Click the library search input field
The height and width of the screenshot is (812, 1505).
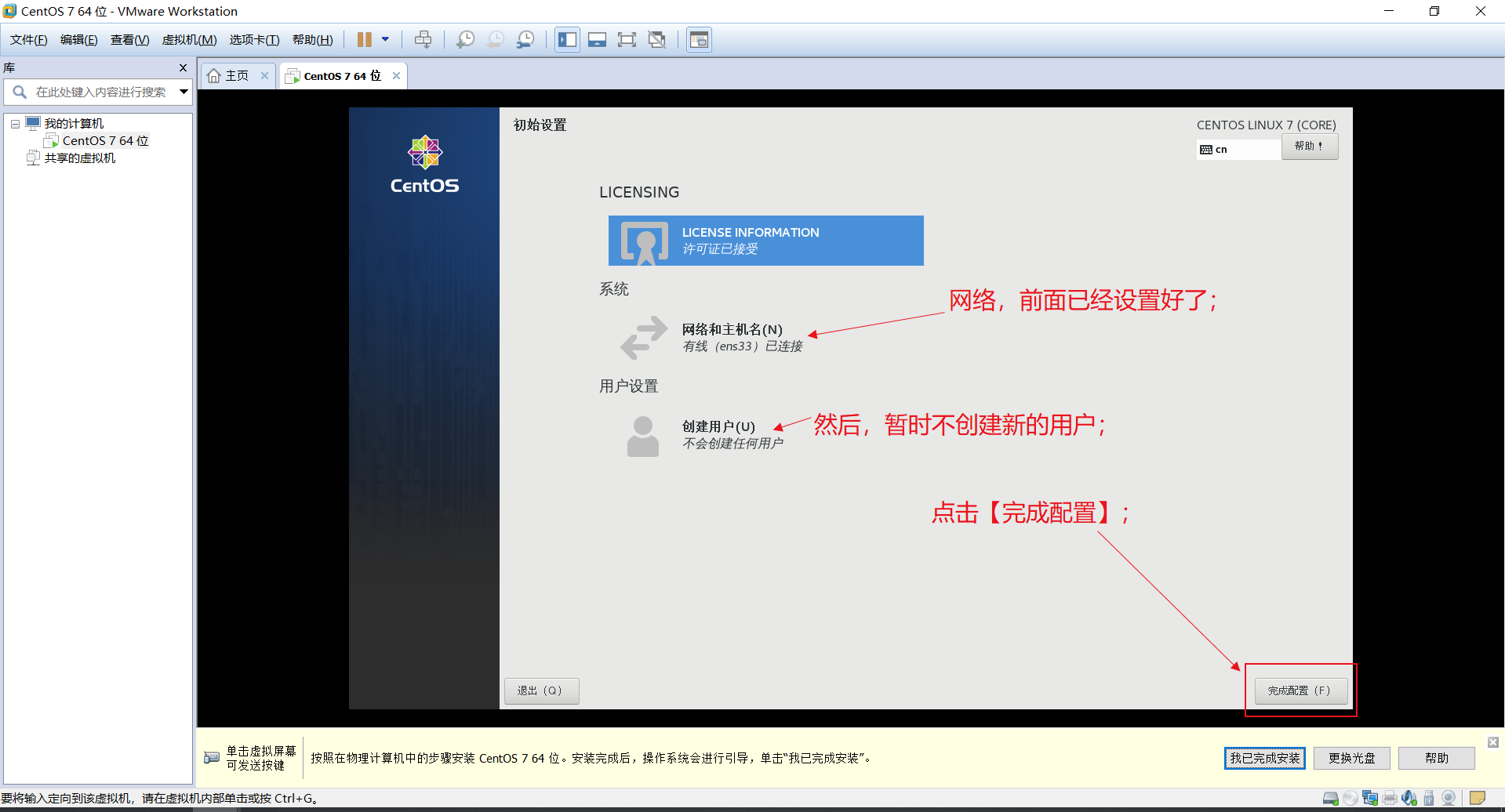pos(100,92)
